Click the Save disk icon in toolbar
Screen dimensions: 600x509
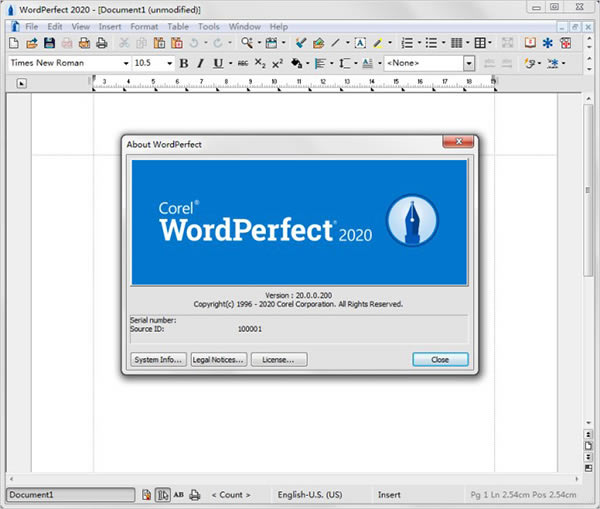coord(48,43)
